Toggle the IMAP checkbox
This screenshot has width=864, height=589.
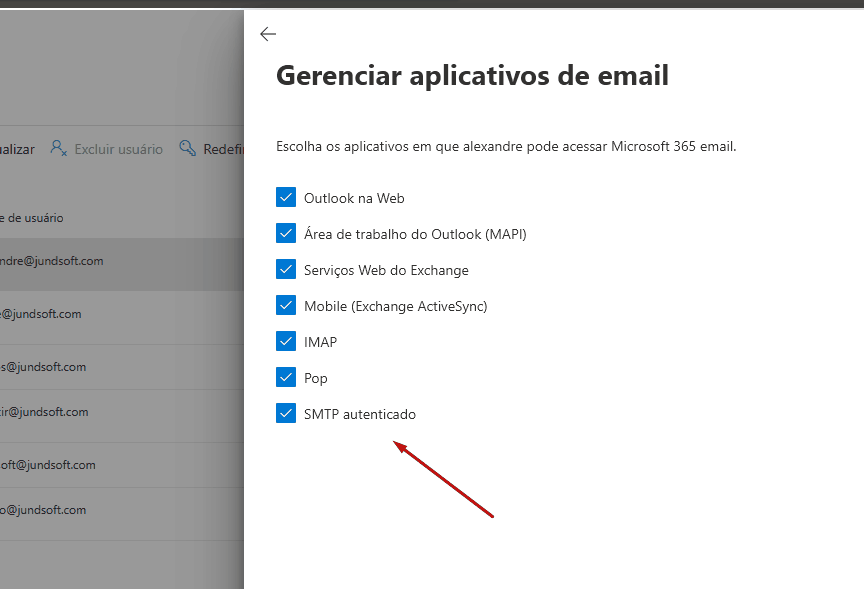point(286,341)
